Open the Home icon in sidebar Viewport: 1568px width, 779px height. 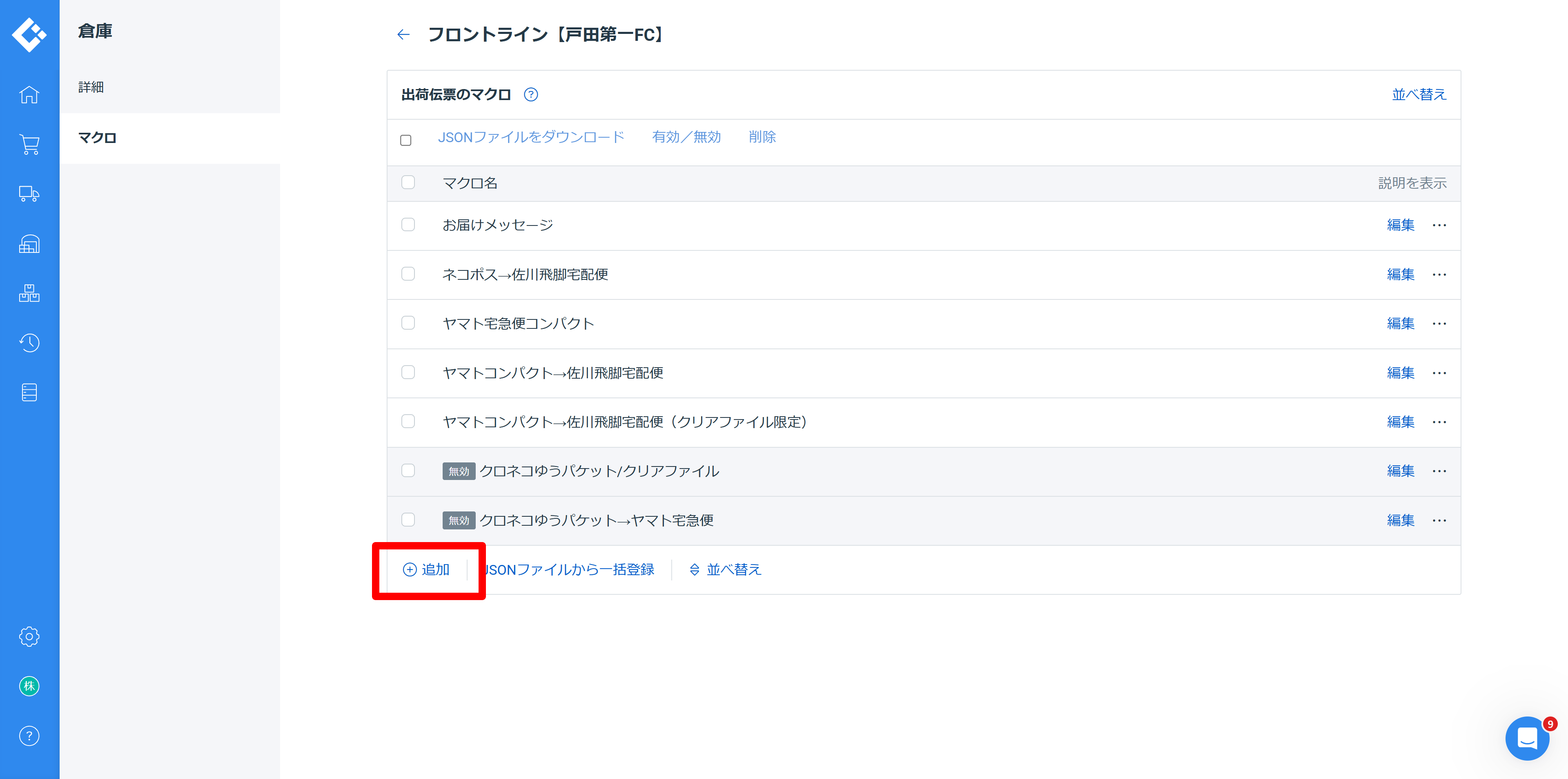click(x=29, y=95)
